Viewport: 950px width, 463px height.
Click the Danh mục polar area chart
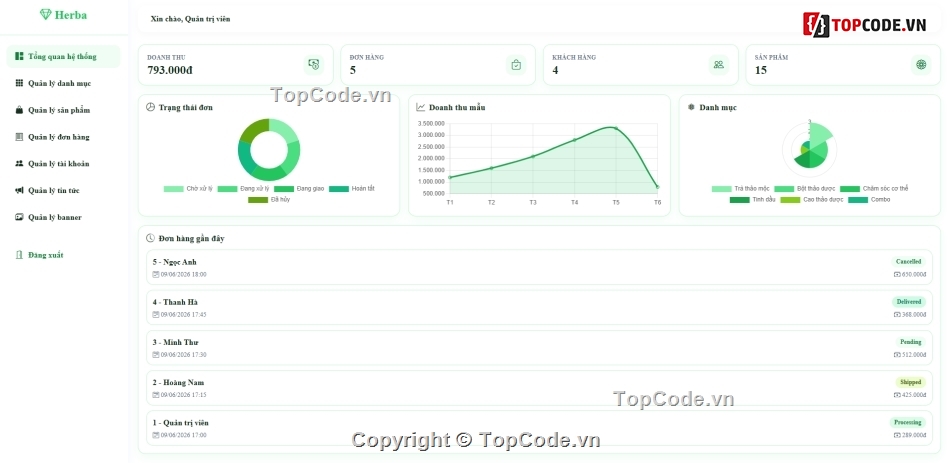click(x=809, y=149)
